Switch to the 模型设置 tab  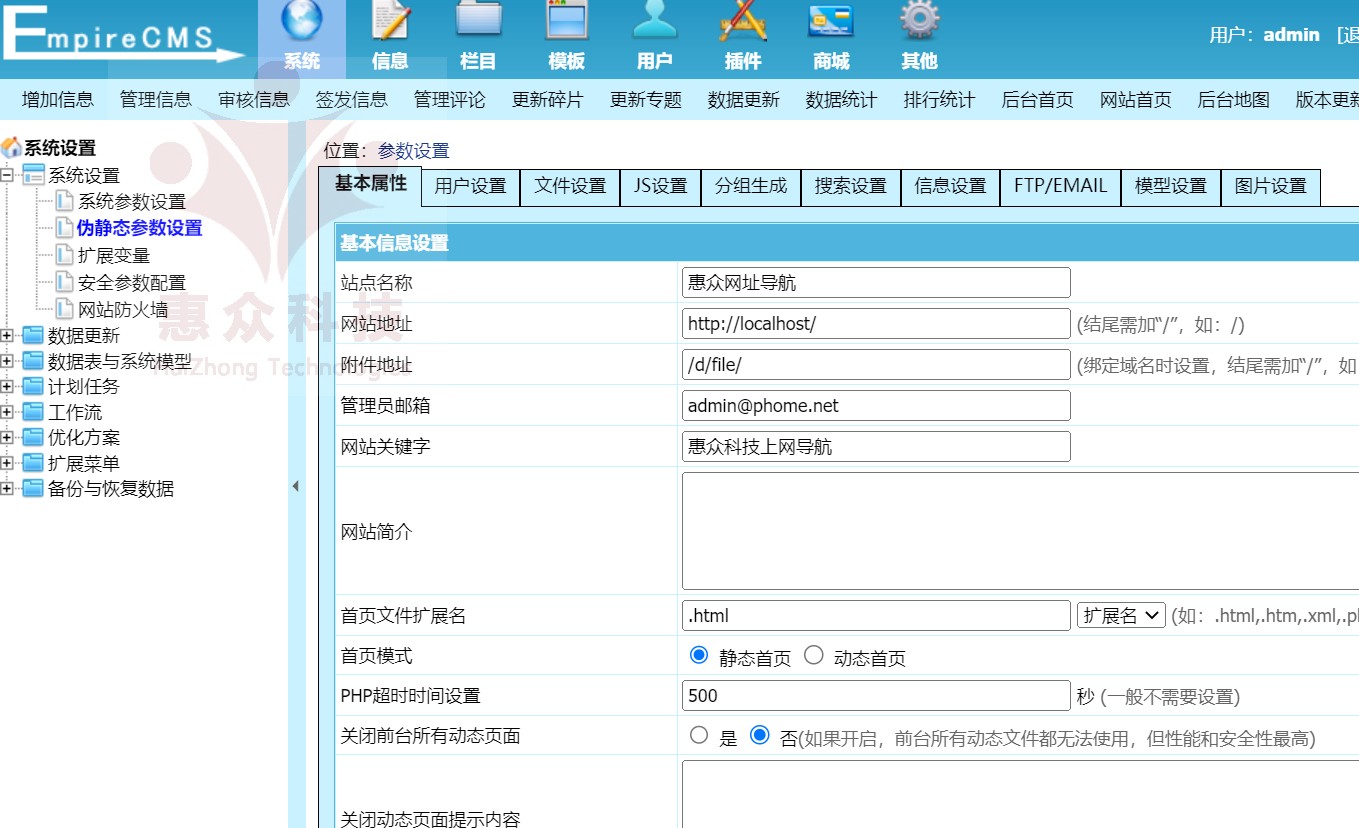(1170, 187)
